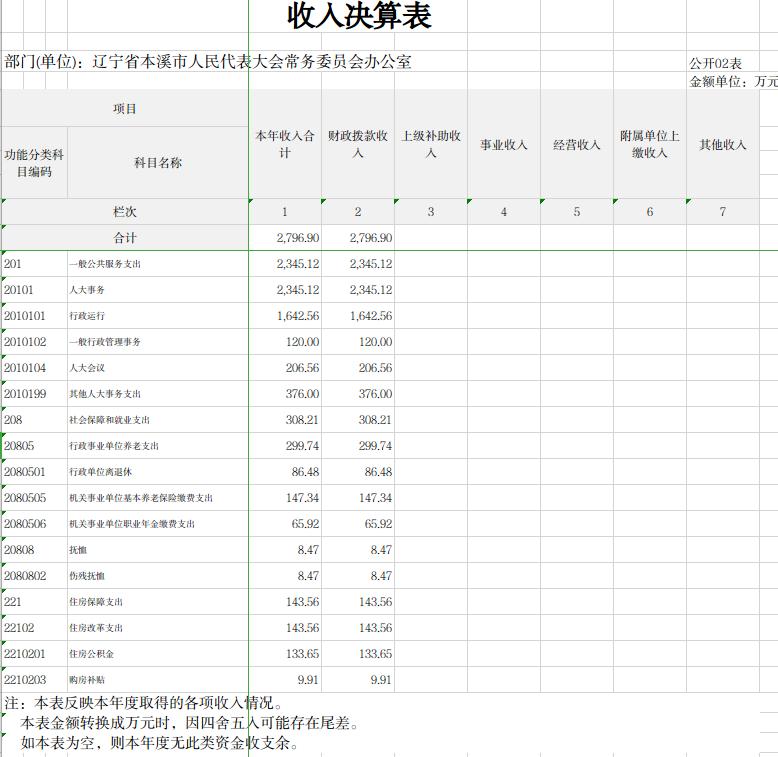Screen dimensions: 778x757
Task: Select the 公开02表 label cell
Action: click(715, 63)
